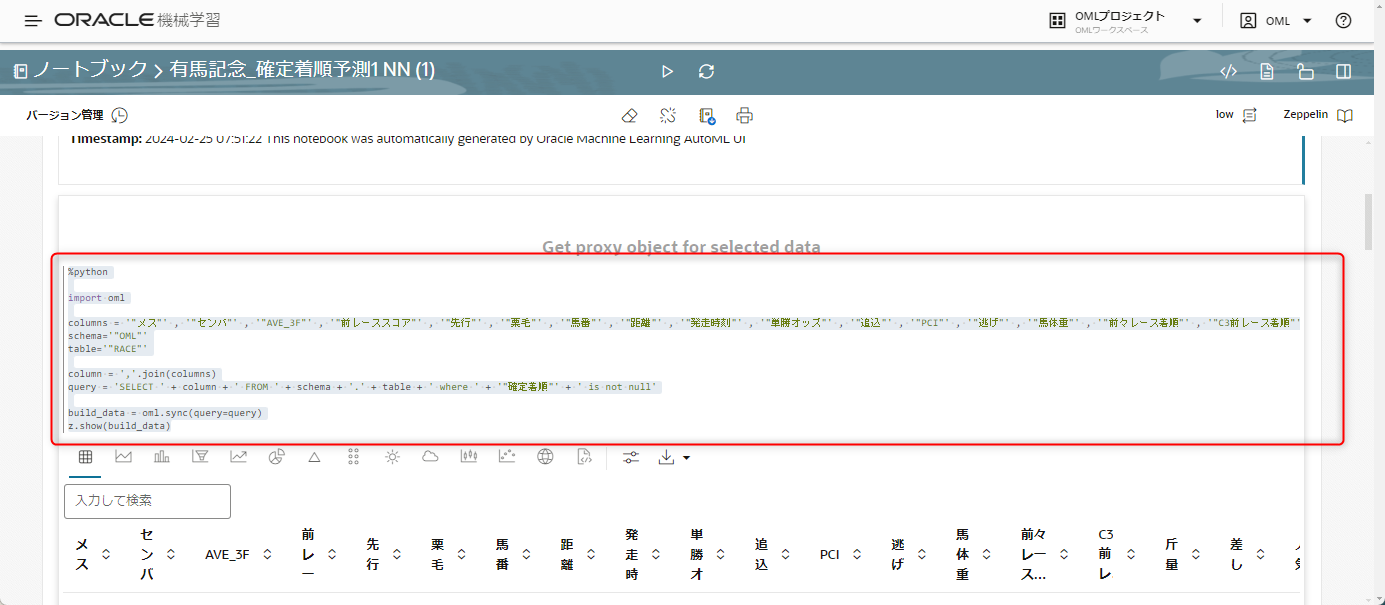
Task: Sort the 差し column
Action: (1260, 554)
